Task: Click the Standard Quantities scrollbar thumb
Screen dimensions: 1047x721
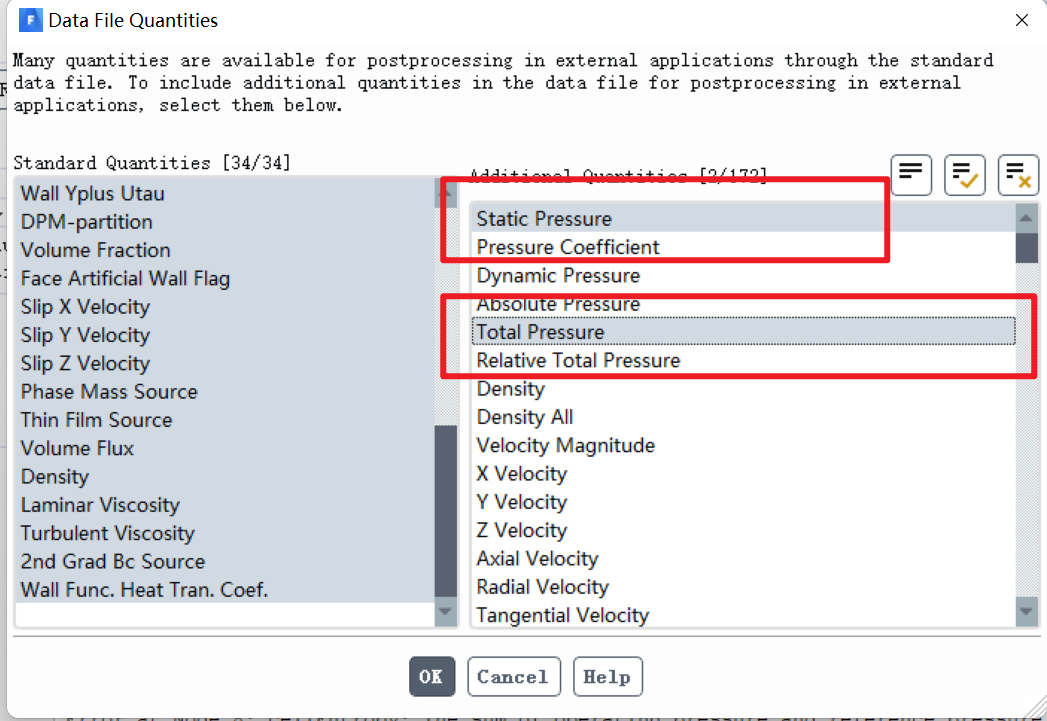Action: (445, 510)
